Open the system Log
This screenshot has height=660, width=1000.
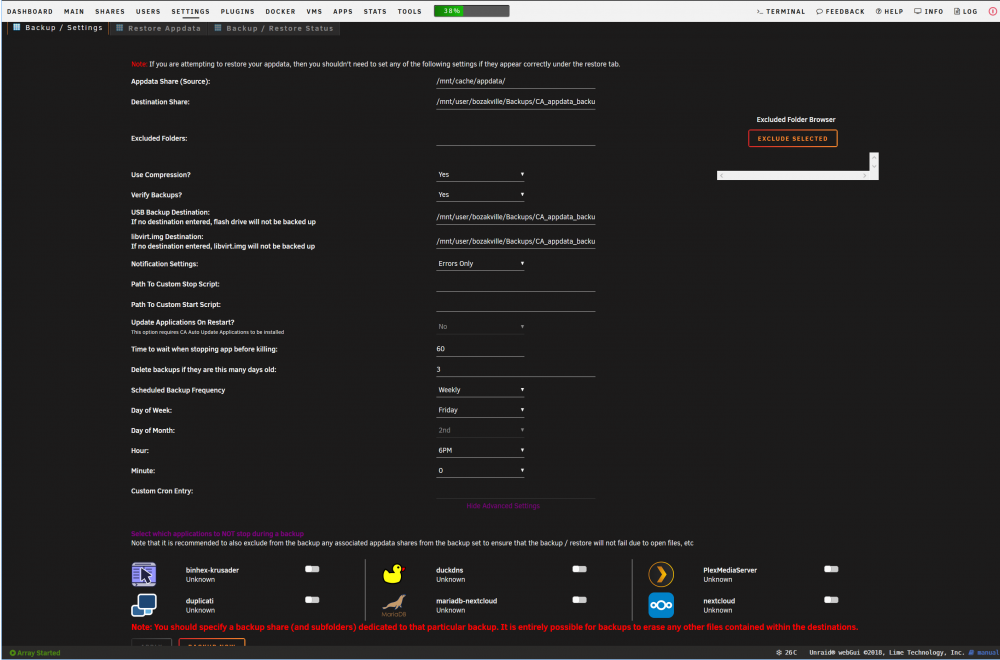[x=965, y=11]
